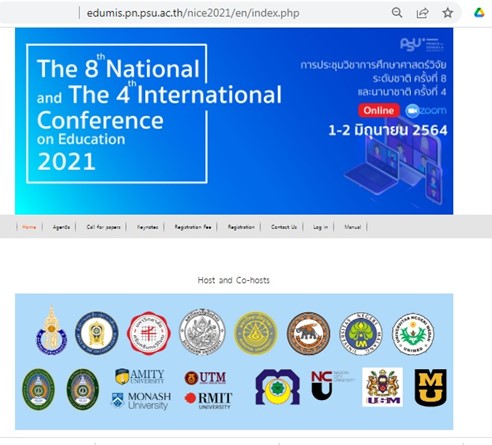Image resolution: width=492 pixels, height=445 pixels.
Task: Click the Amity University logo
Action: [140, 376]
